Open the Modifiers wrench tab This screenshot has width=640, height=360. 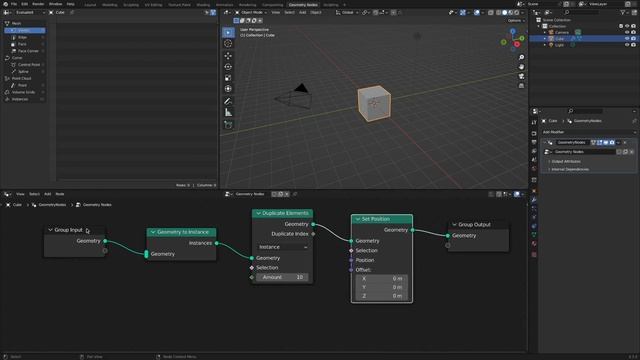(534, 200)
